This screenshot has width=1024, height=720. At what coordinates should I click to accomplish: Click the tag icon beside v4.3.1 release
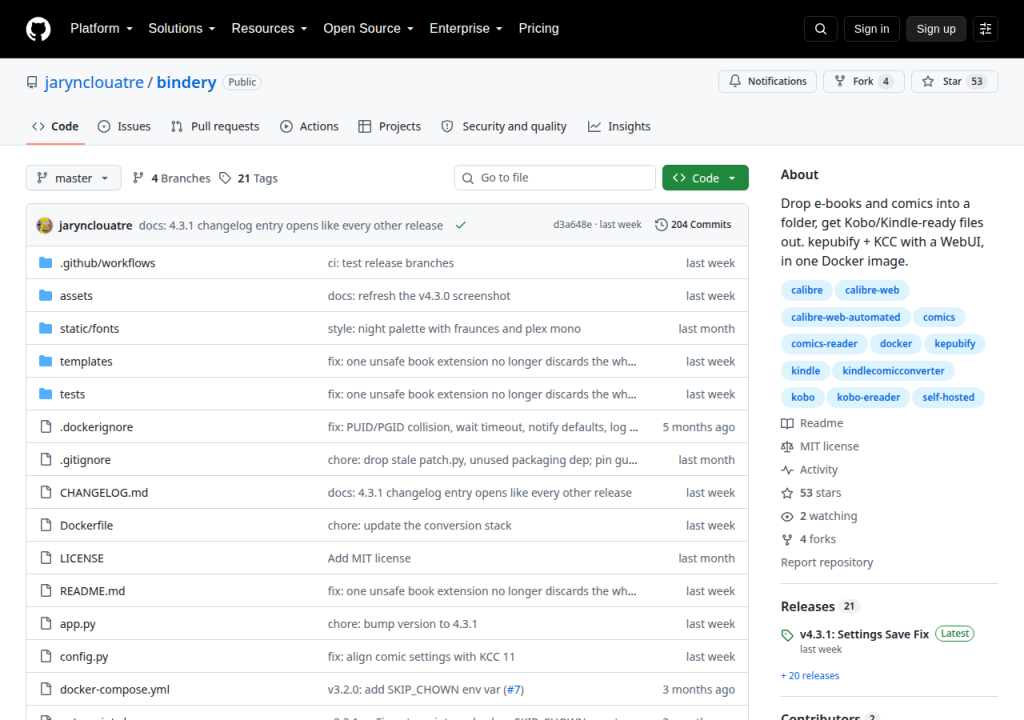(787, 634)
